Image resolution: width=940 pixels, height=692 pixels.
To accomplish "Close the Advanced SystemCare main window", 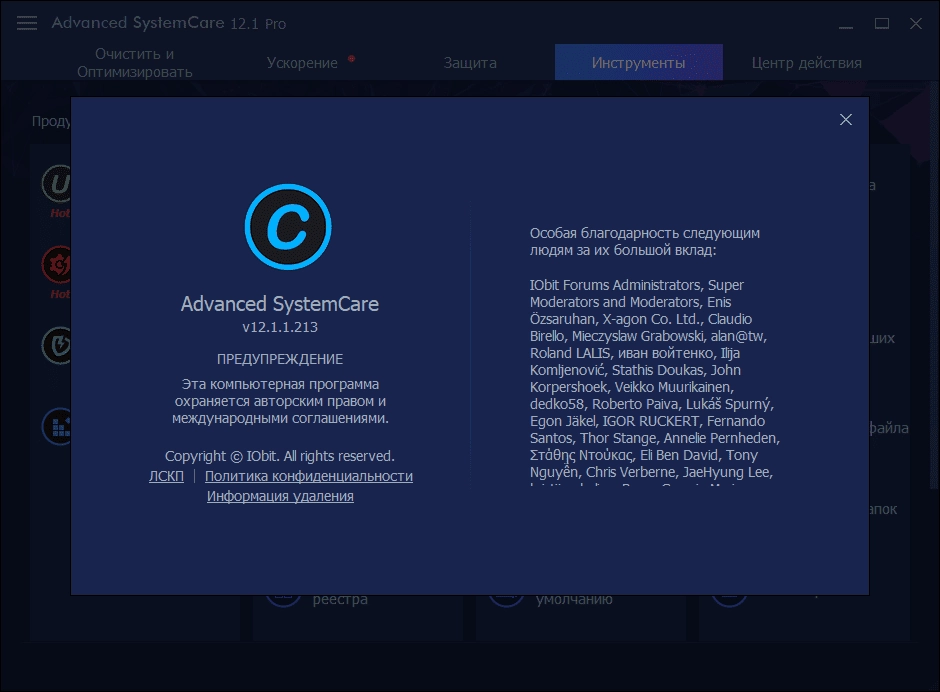I will click(915, 23).
